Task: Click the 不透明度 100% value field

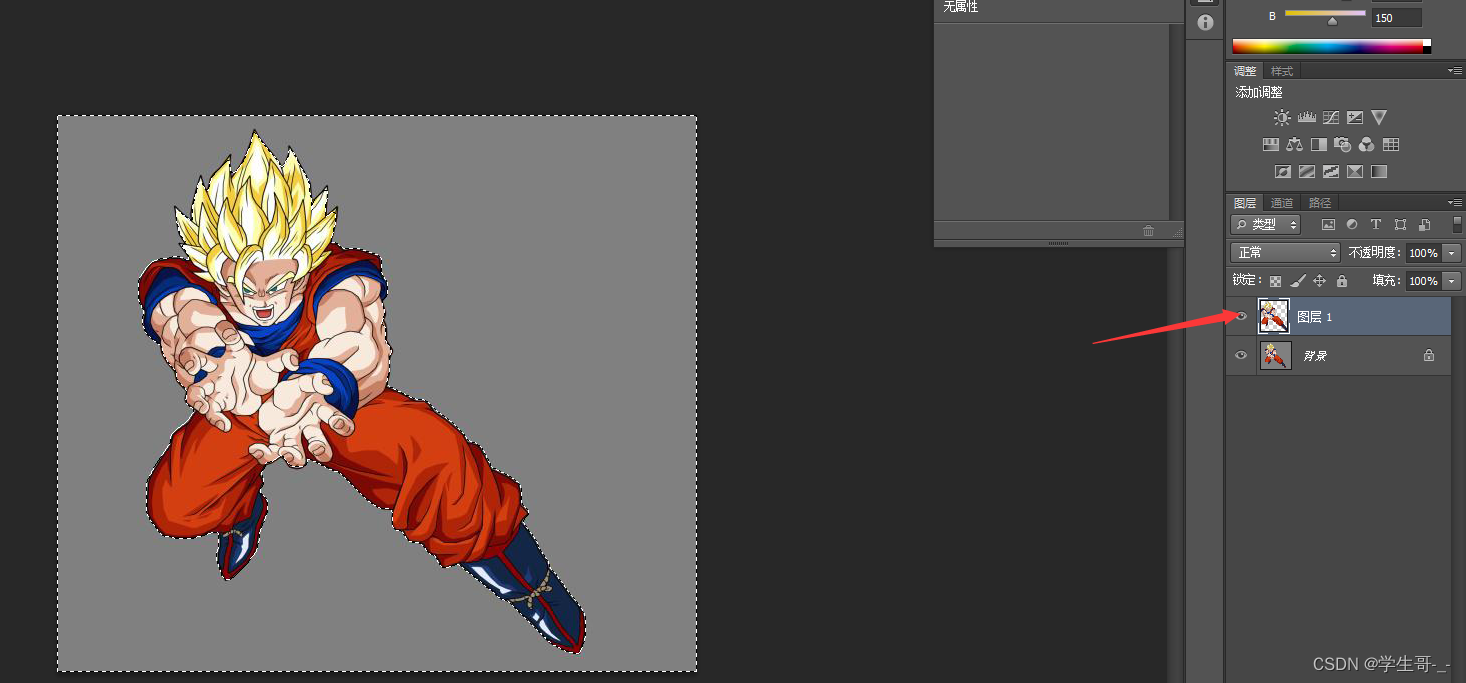Action: [x=1424, y=253]
